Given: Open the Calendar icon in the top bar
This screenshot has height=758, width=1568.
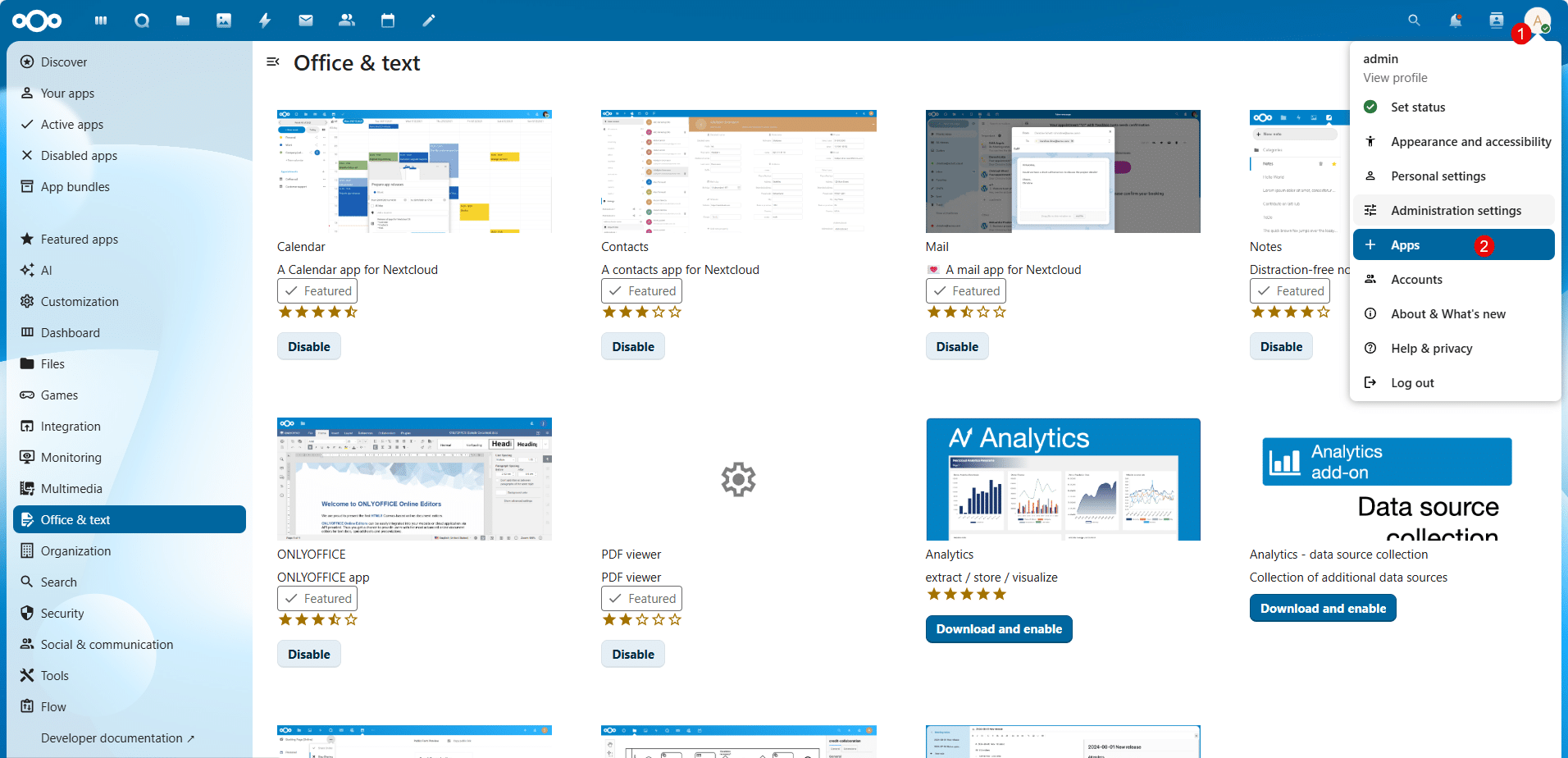Looking at the screenshot, I should 388,21.
